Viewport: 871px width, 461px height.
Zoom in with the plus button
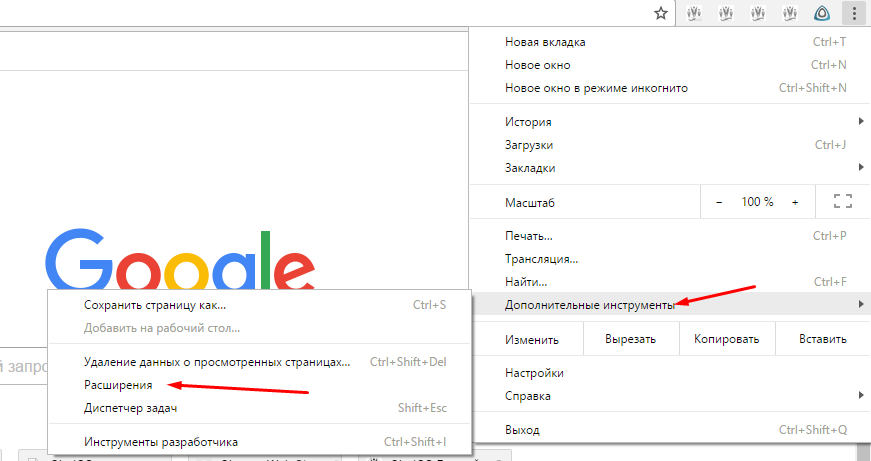795,202
